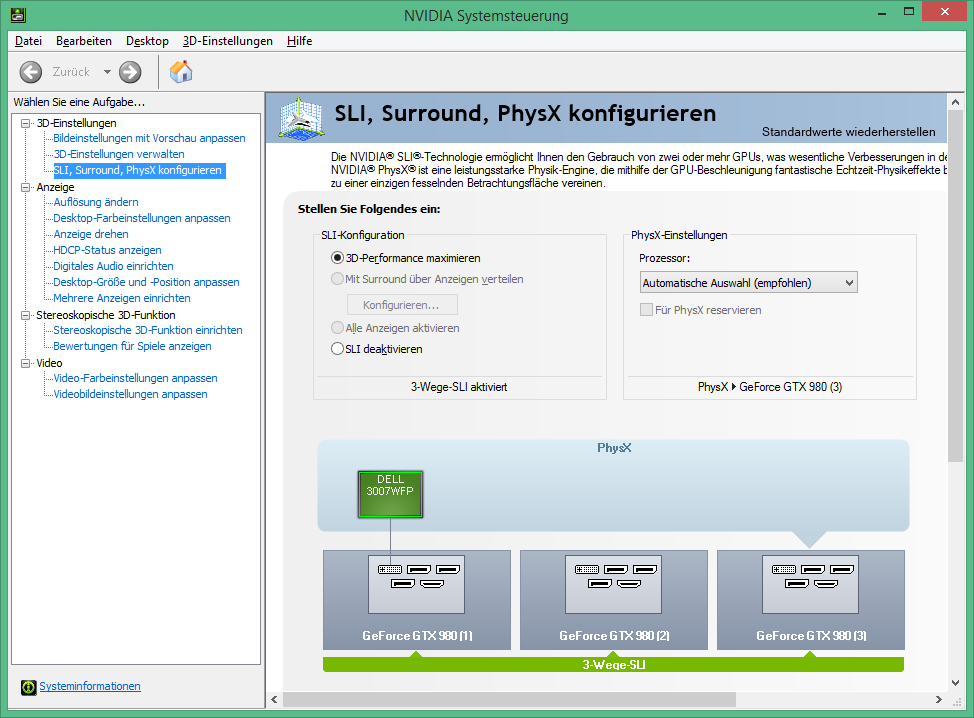
Task: Open Video-Farbeinstellungen anpassen
Action: [135, 378]
